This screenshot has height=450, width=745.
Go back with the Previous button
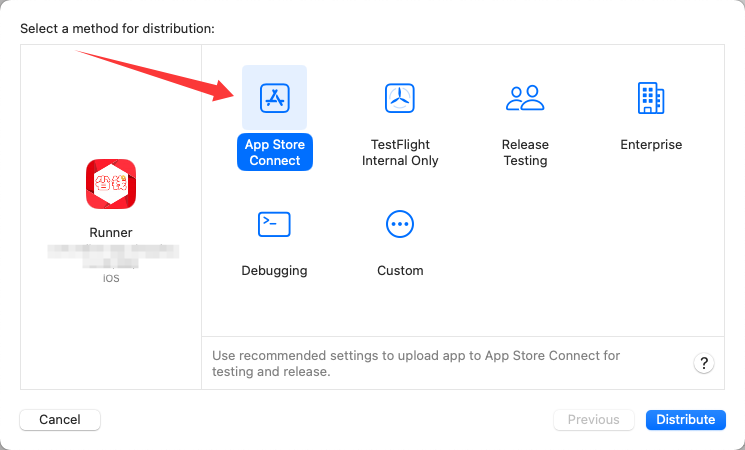594,420
